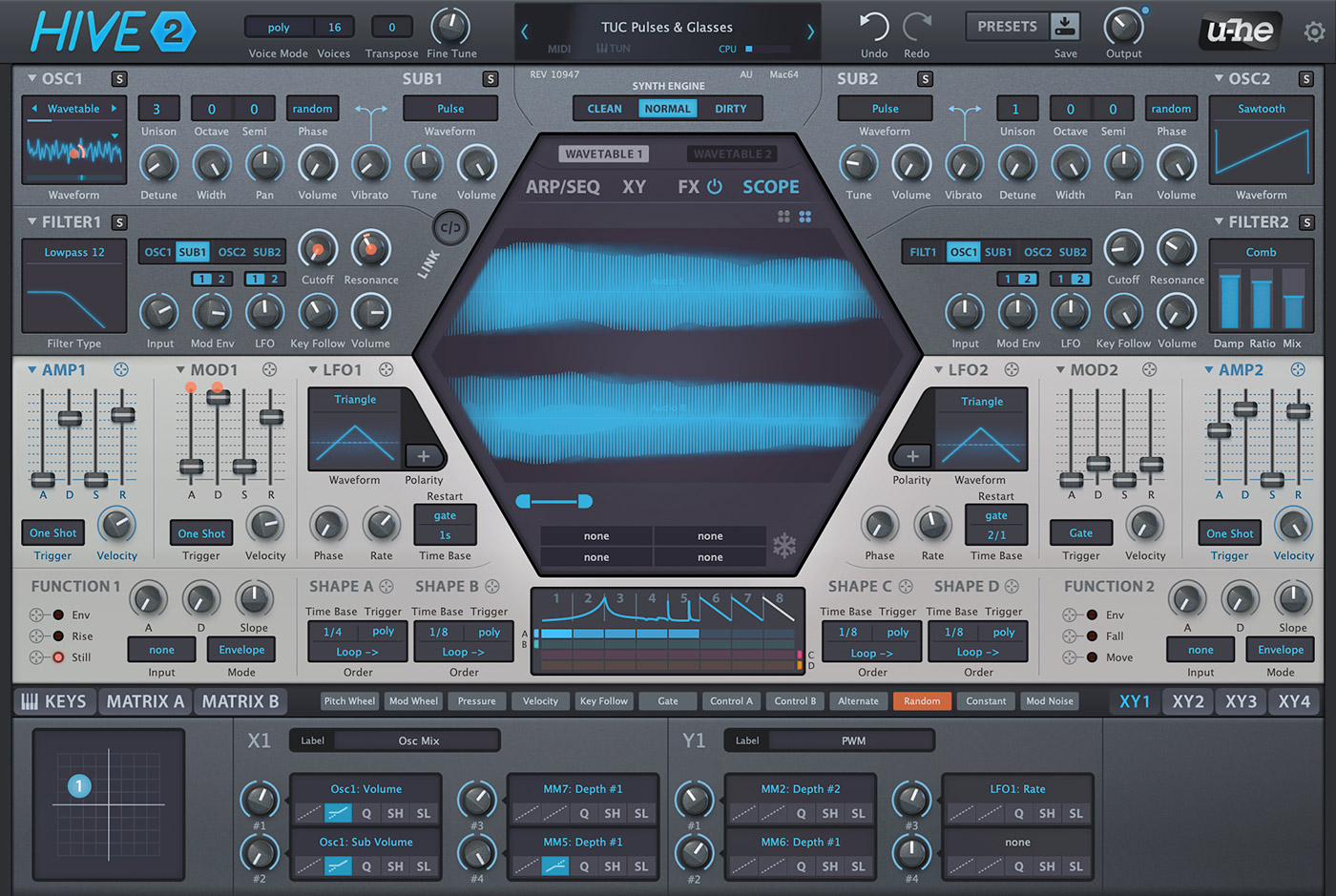Solo OSC1 with the S button

coord(119,79)
